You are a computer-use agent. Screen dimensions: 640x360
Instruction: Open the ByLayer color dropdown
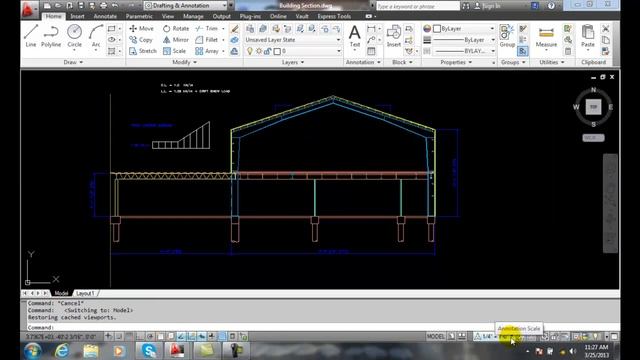[x=464, y=29]
